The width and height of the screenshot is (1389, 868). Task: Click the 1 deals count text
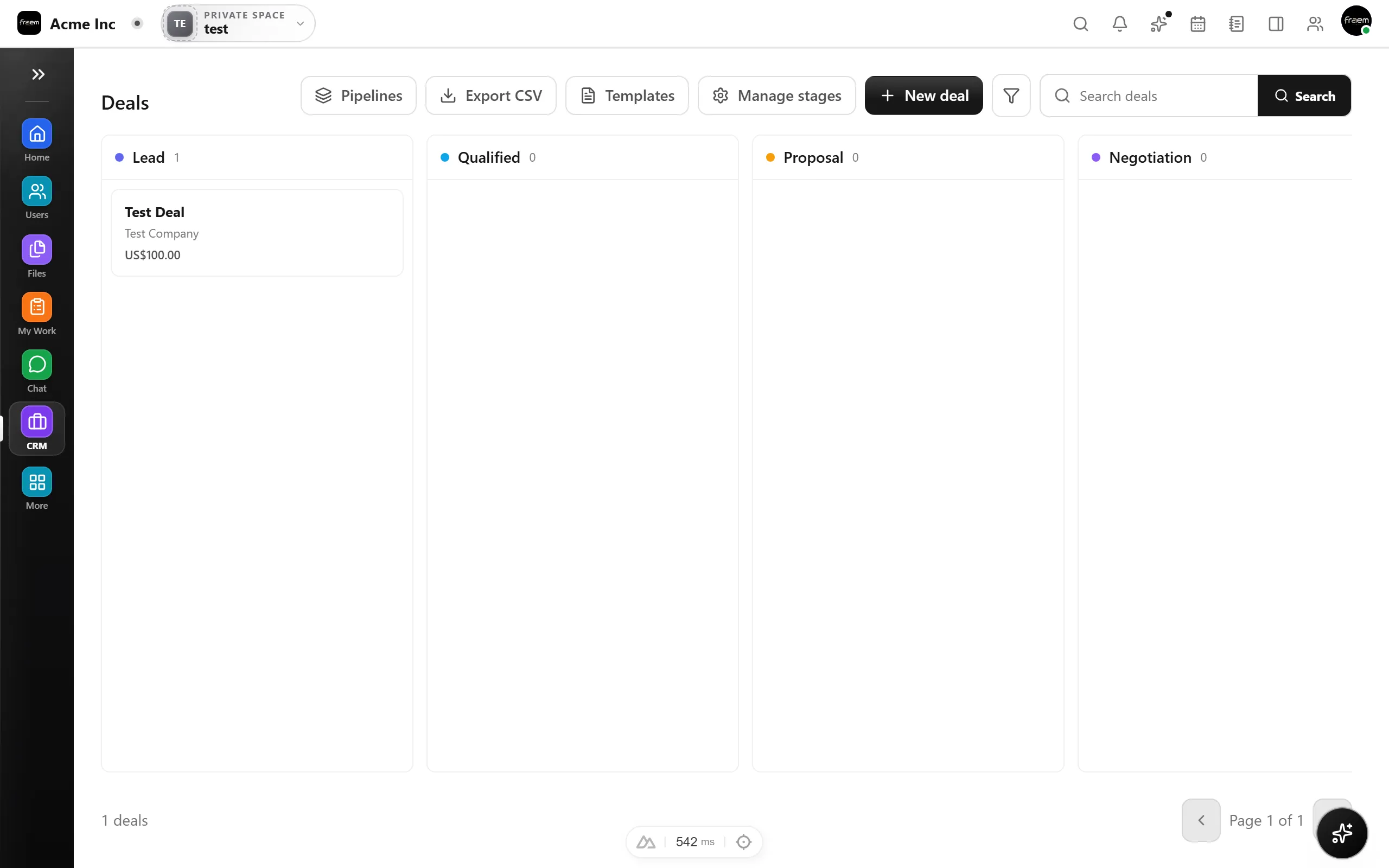[x=125, y=820]
